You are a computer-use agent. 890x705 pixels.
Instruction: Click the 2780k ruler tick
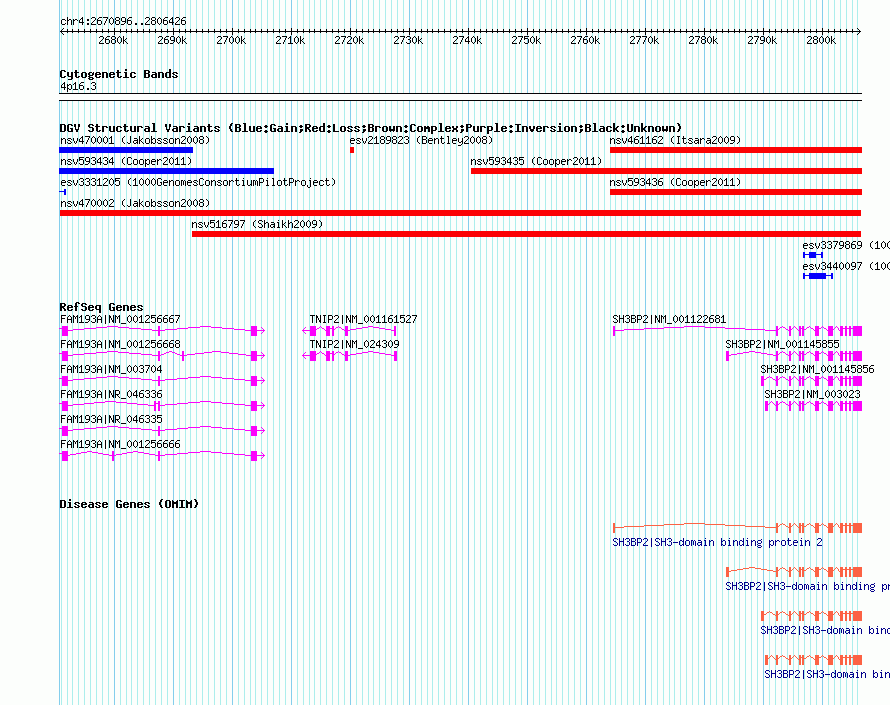[703, 40]
